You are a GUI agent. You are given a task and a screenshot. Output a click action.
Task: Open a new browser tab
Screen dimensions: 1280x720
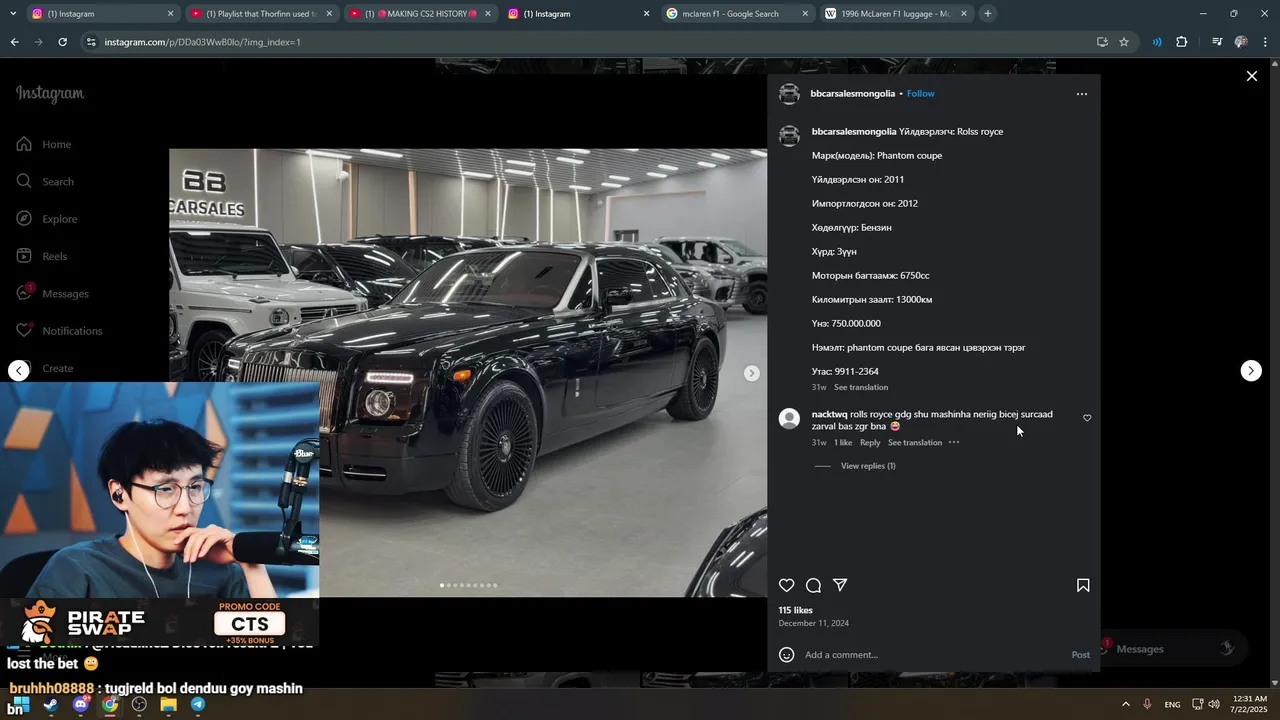988,14
